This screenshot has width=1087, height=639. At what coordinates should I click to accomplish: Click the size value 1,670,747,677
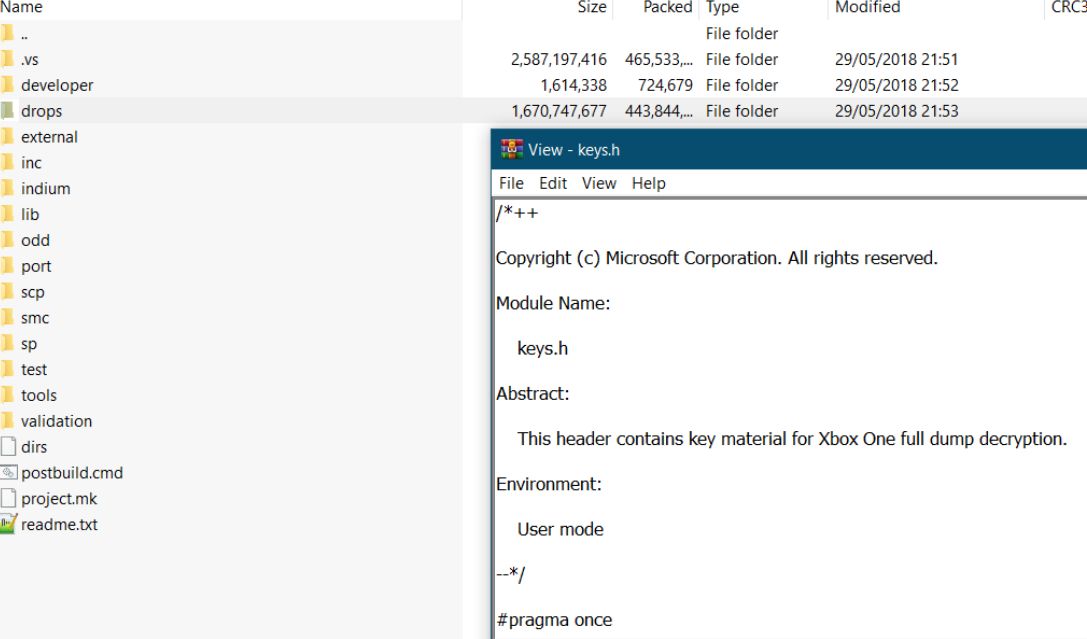pyautogui.click(x=559, y=111)
